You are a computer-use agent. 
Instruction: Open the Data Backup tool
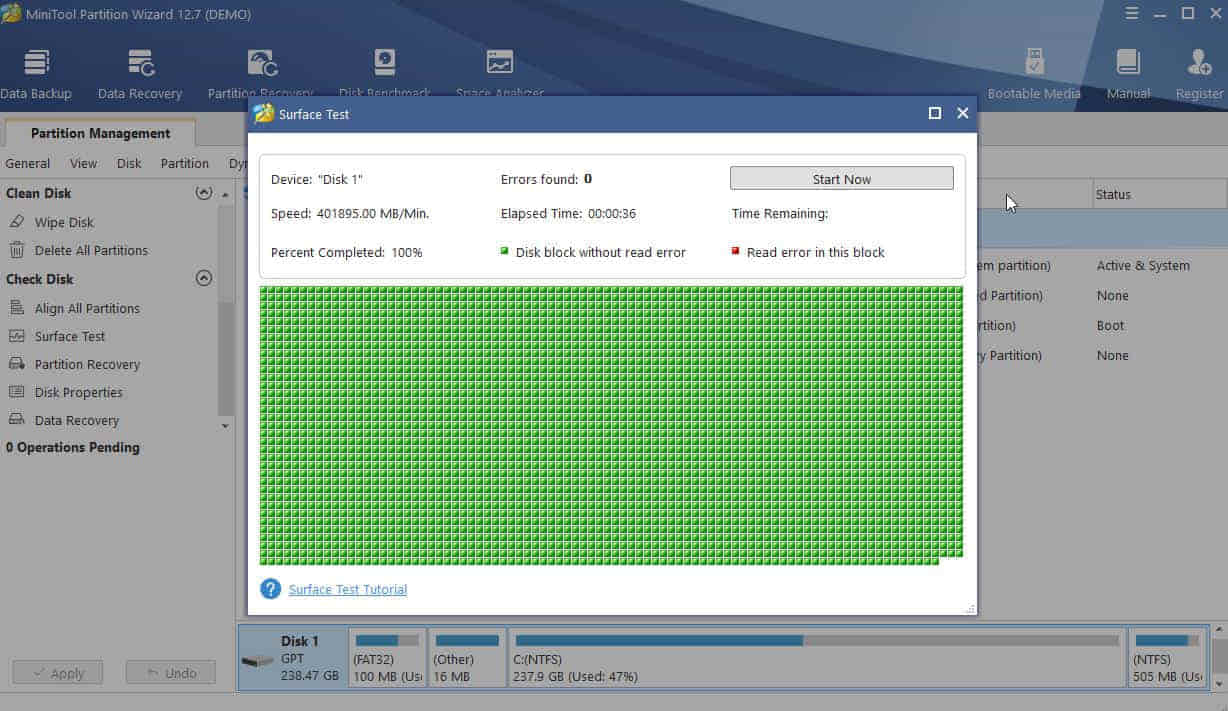click(36, 70)
